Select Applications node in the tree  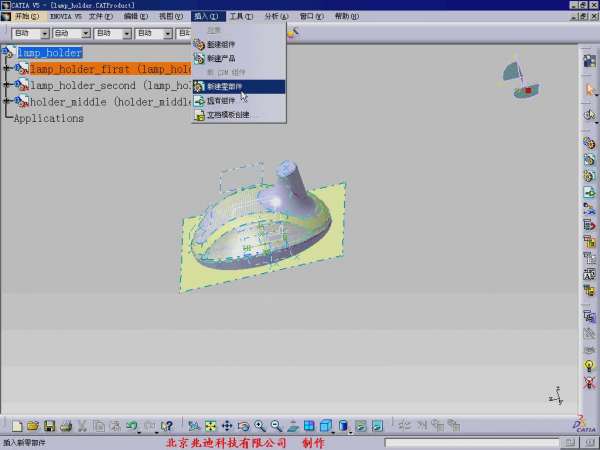click(x=49, y=118)
